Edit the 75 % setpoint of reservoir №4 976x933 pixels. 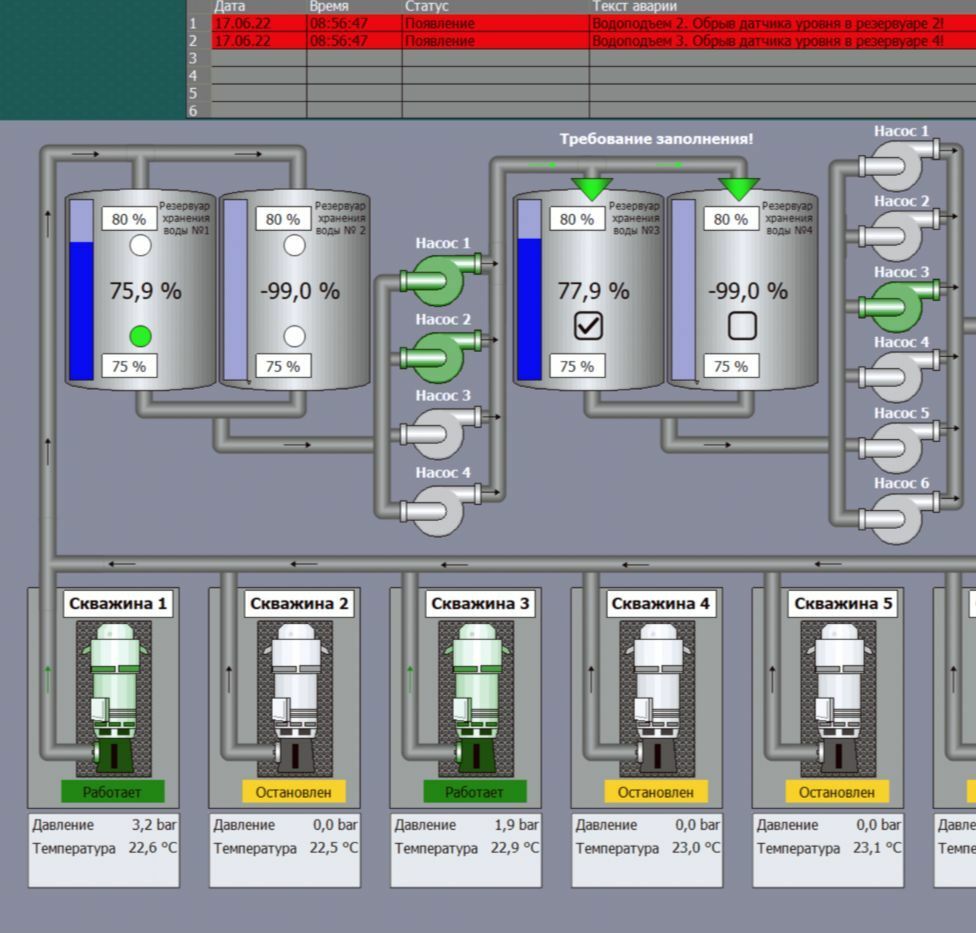point(731,366)
